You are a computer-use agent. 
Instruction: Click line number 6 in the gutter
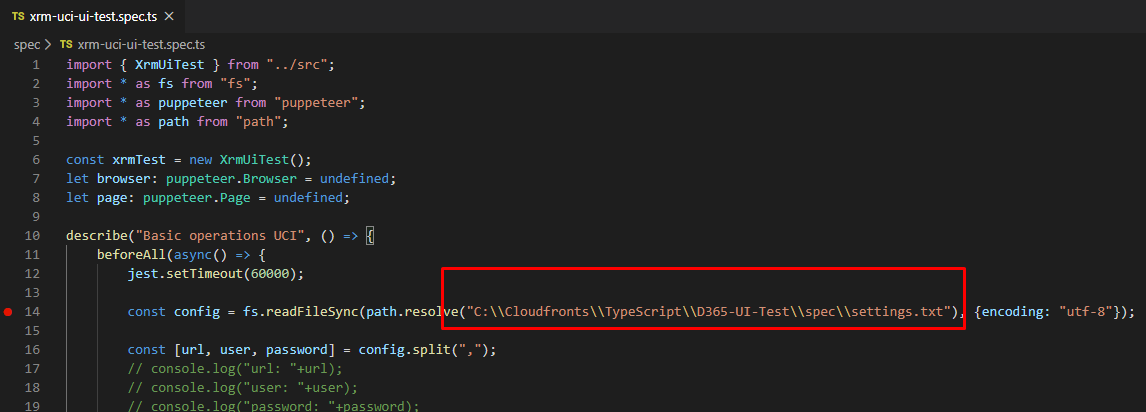37,159
